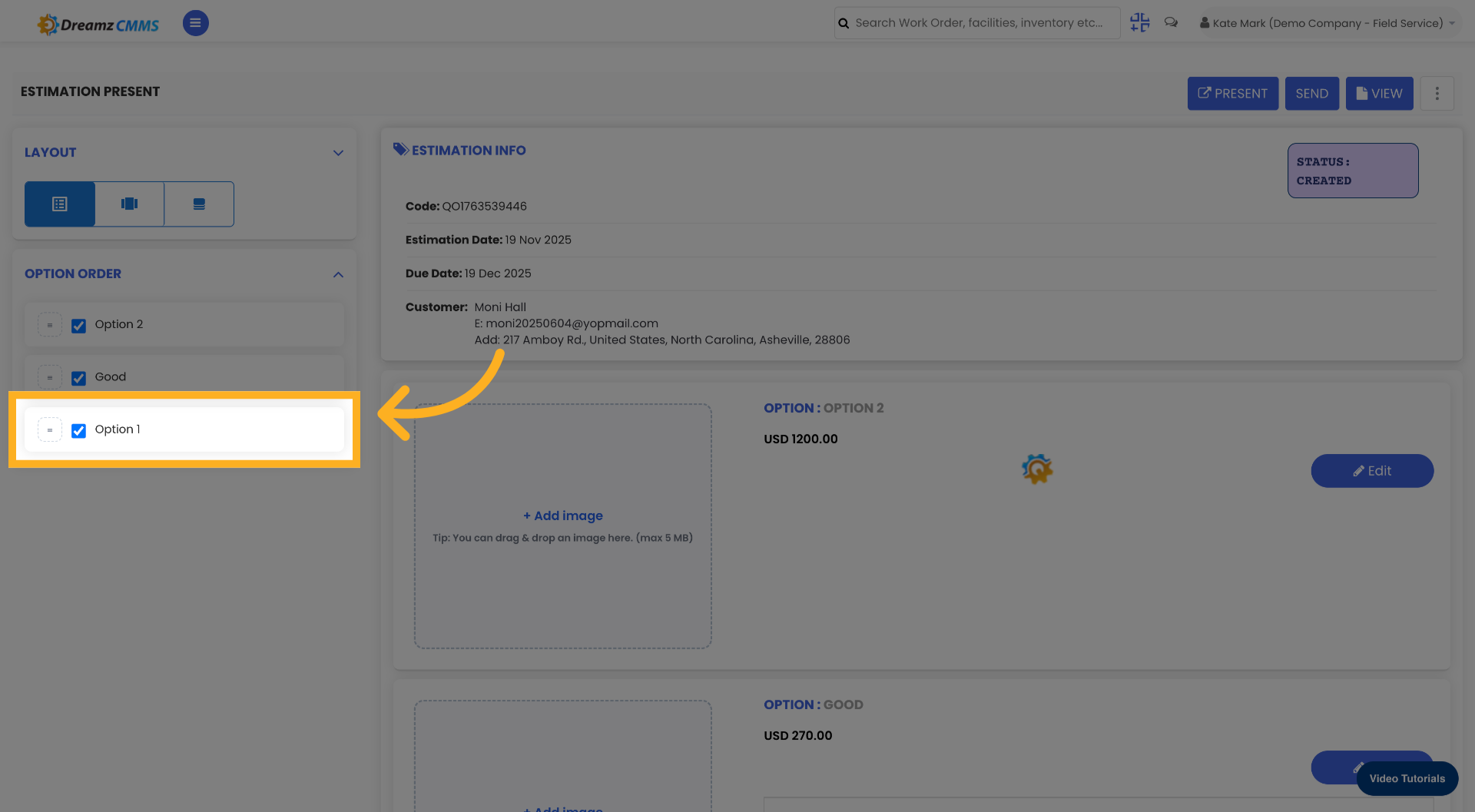Open the chat messages icon
Image resolution: width=1475 pixels, height=812 pixels.
[x=1171, y=23]
